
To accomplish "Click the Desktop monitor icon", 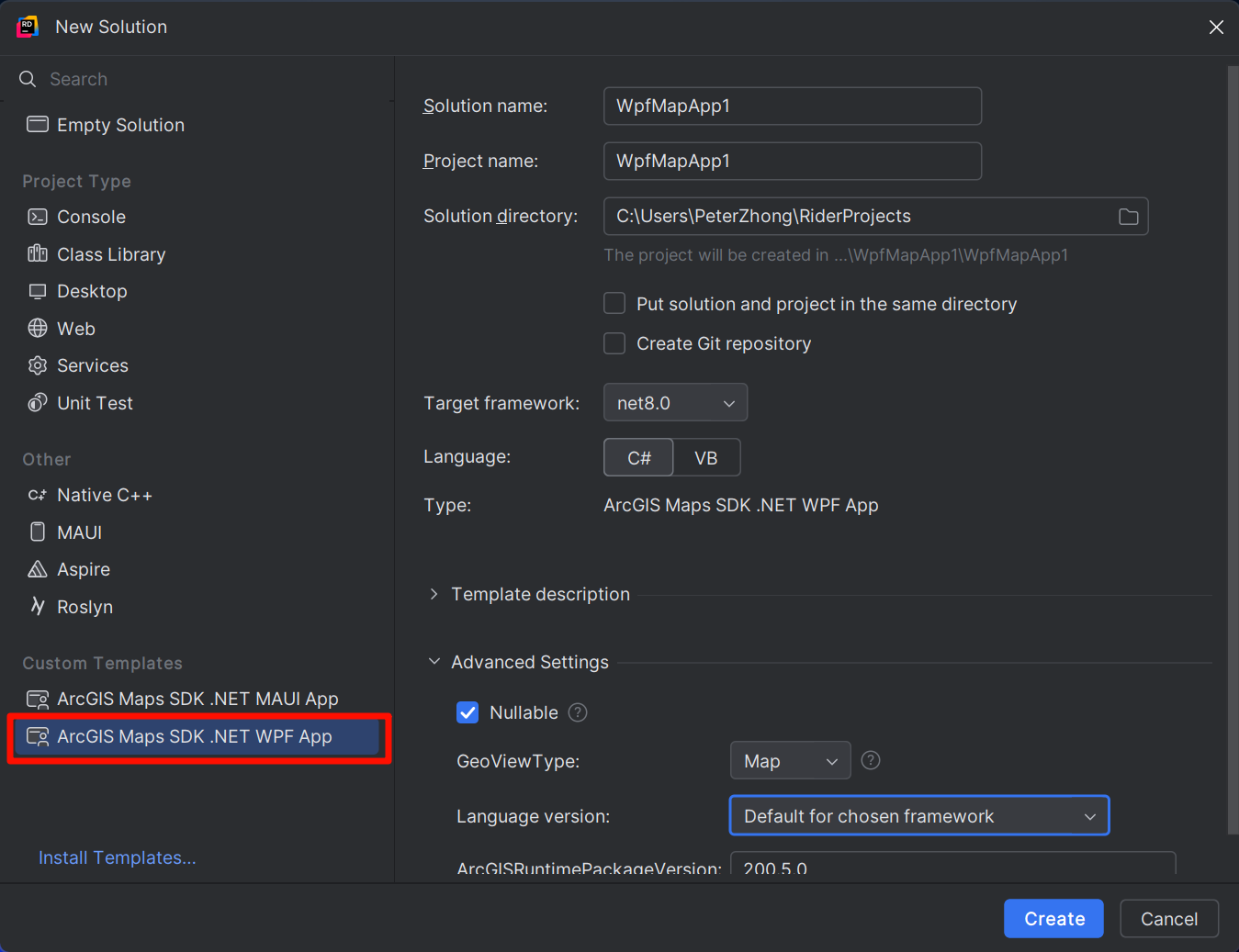I will coord(38,291).
